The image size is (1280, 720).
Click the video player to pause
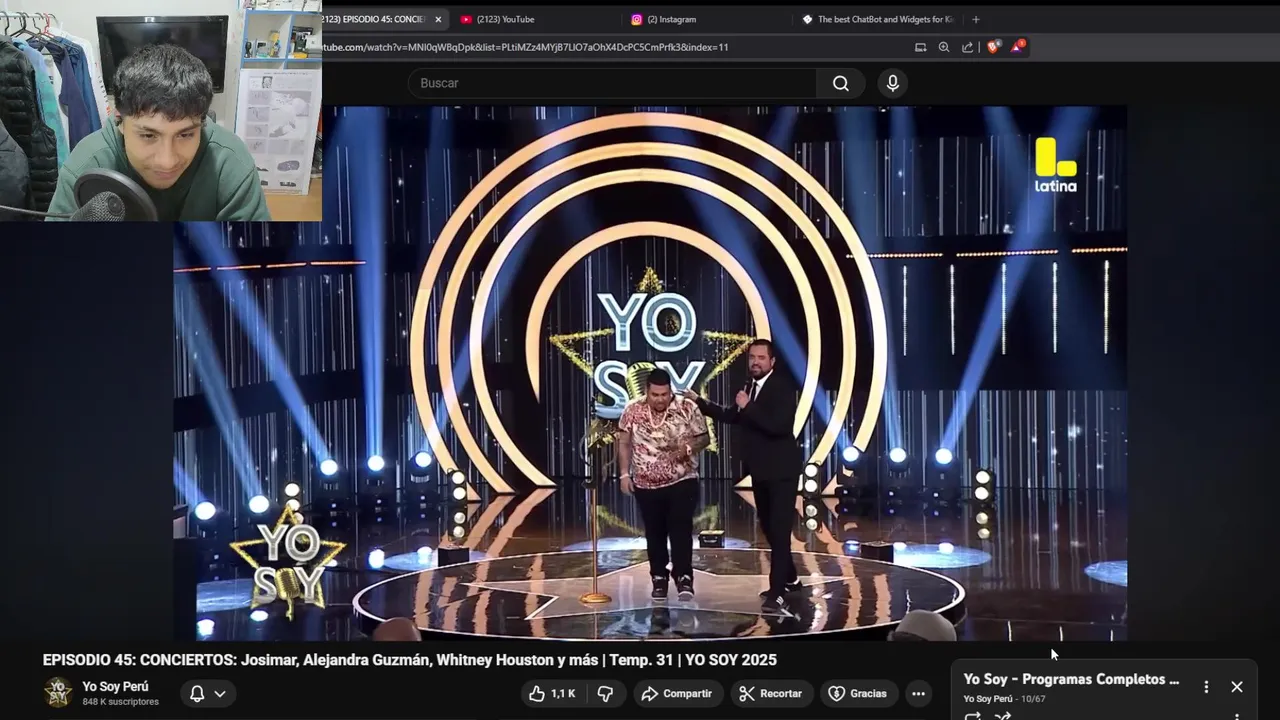650,373
